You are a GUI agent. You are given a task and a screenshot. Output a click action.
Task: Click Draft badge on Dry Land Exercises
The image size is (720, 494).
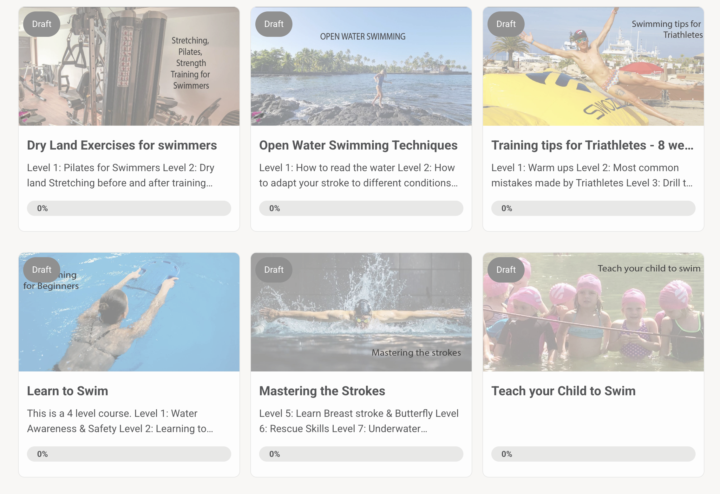tap(42, 24)
